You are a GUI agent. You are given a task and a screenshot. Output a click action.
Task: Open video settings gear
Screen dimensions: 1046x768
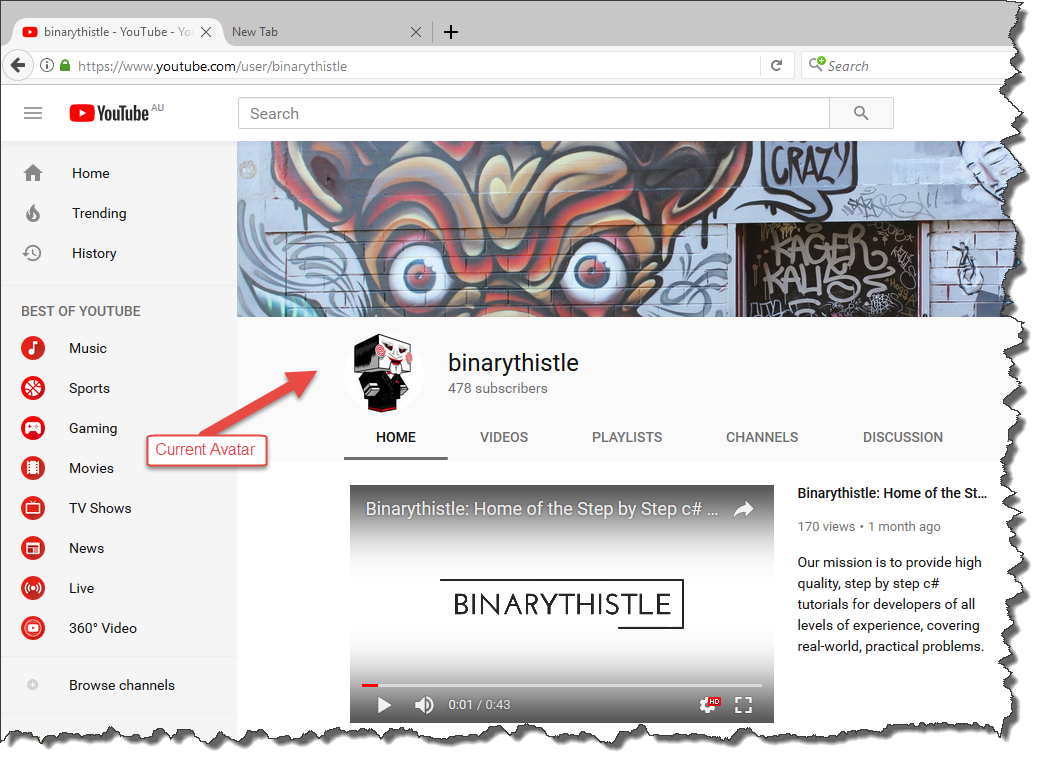(x=708, y=705)
